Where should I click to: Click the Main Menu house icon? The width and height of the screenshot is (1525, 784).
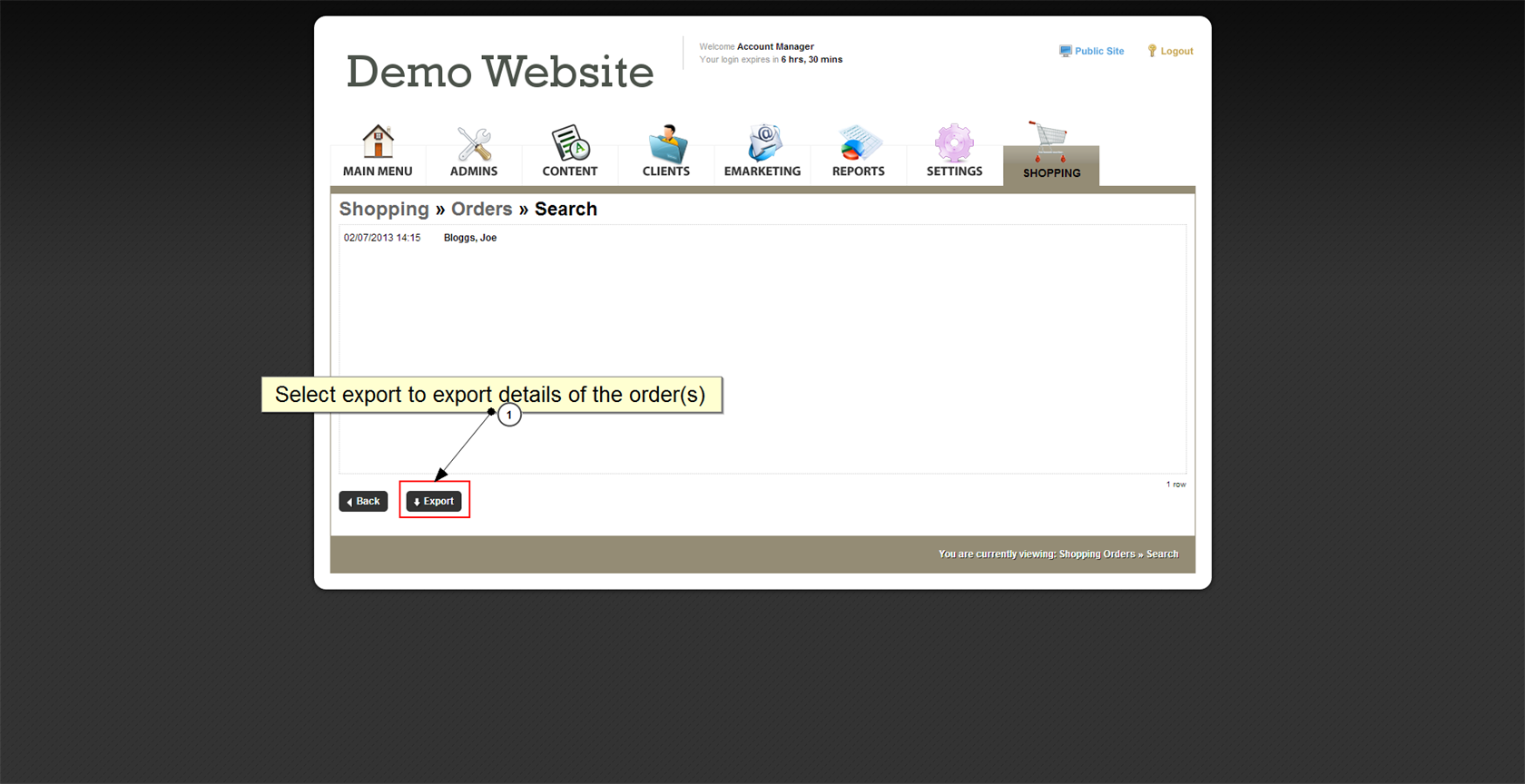point(378,142)
